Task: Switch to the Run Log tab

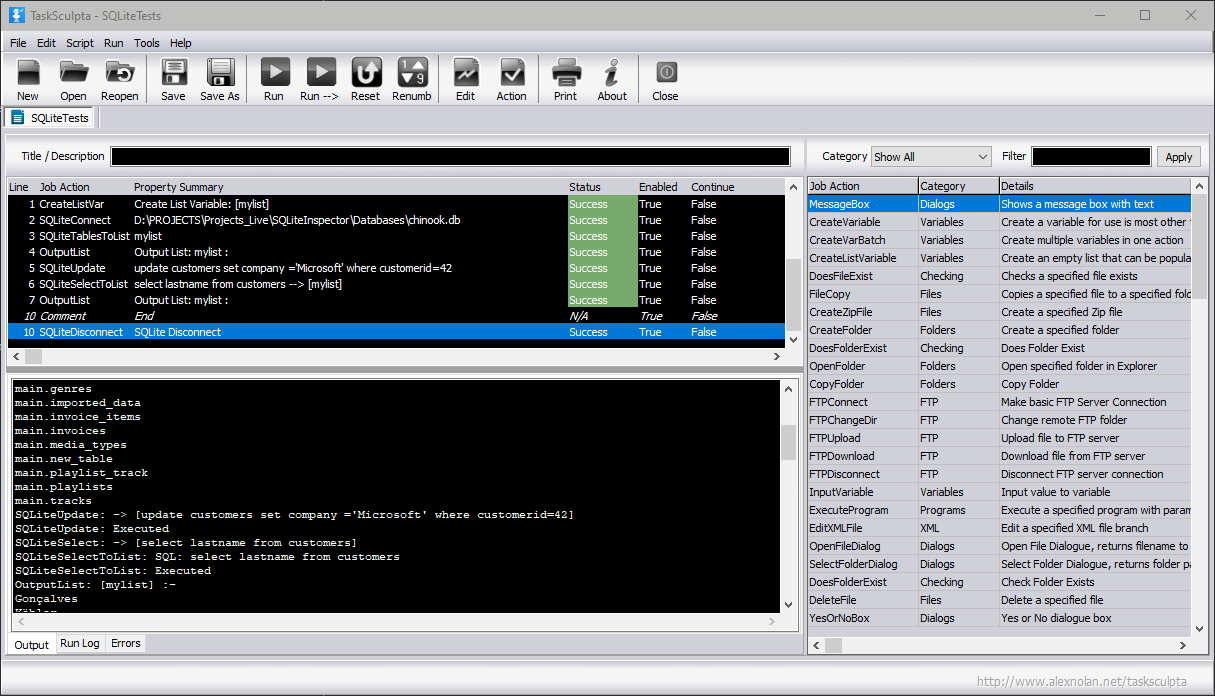Action: (x=80, y=643)
